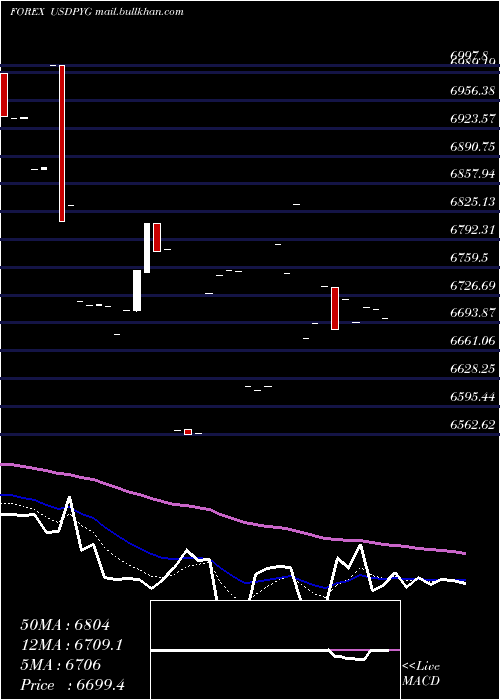
Task: Click the 50MA : 6804 readout
Action: tap(65, 625)
